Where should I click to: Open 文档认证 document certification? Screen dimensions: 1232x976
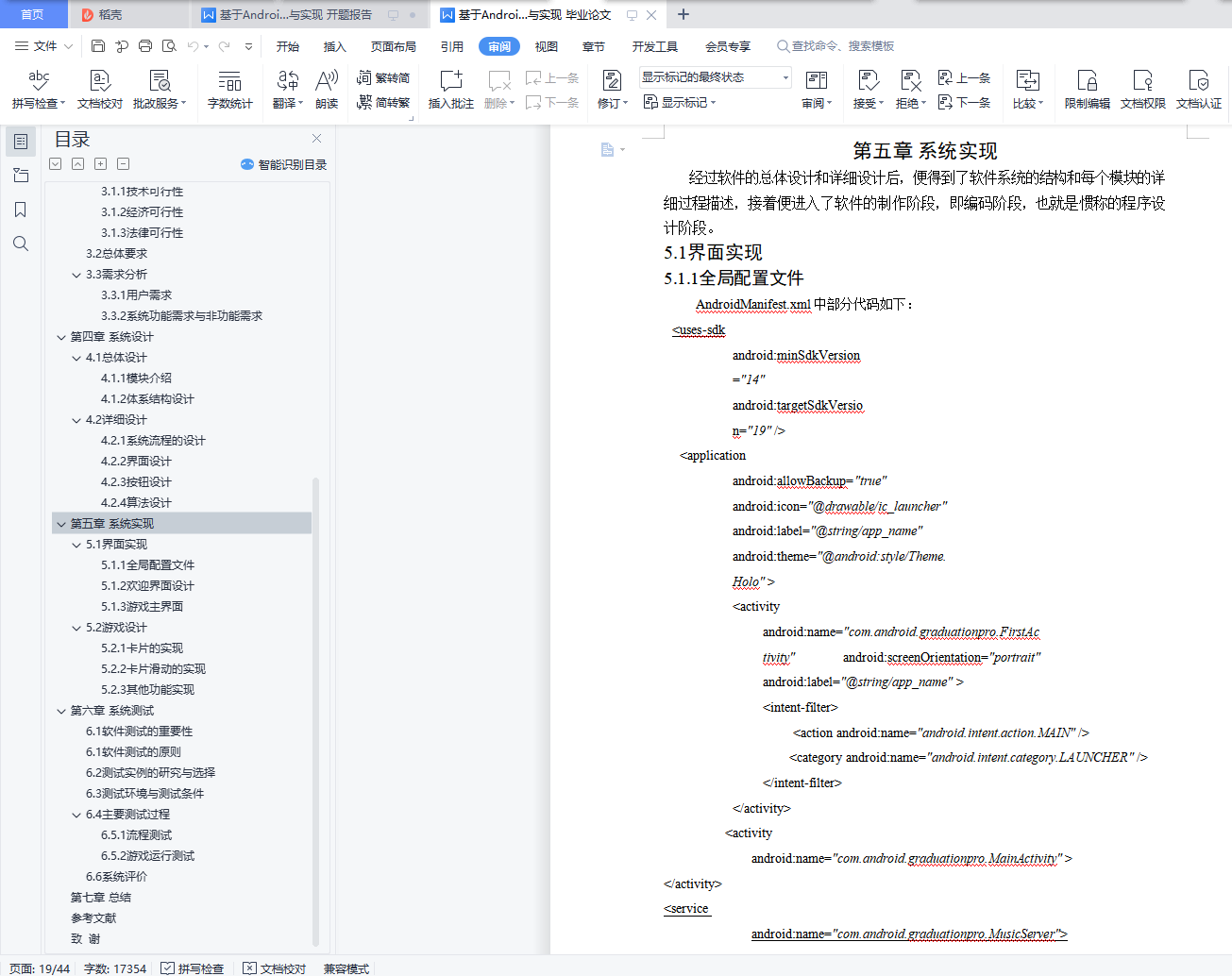pos(1198,90)
